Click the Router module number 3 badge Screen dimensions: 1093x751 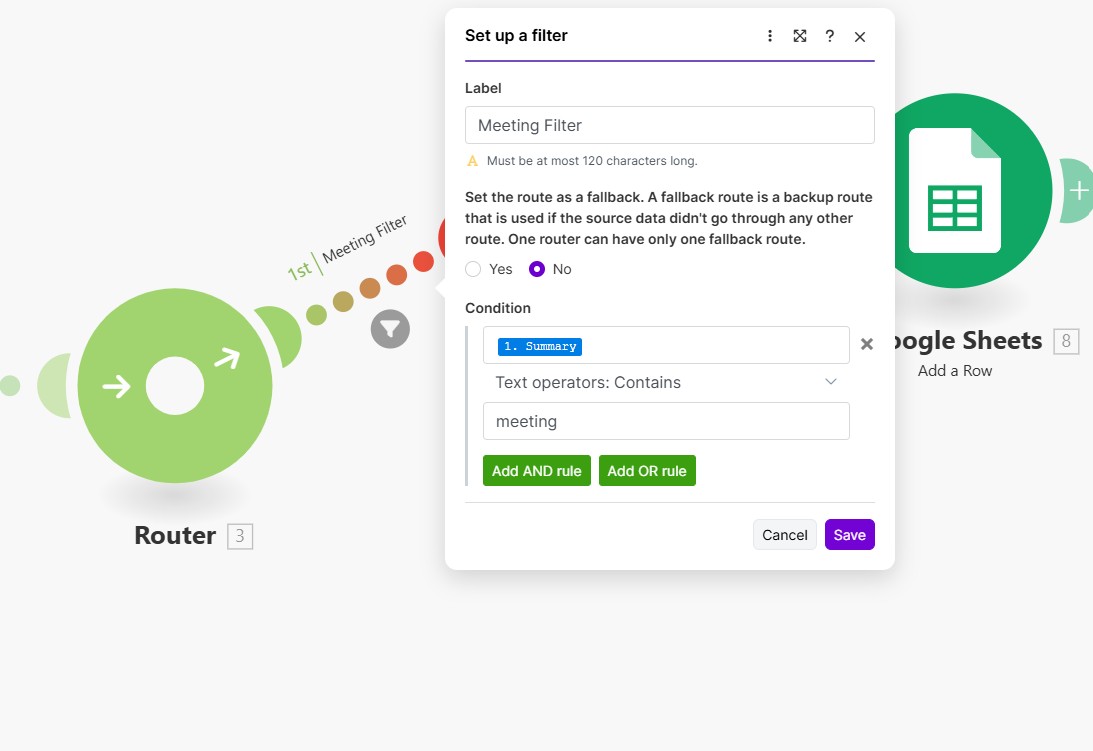[x=240, y=536]
